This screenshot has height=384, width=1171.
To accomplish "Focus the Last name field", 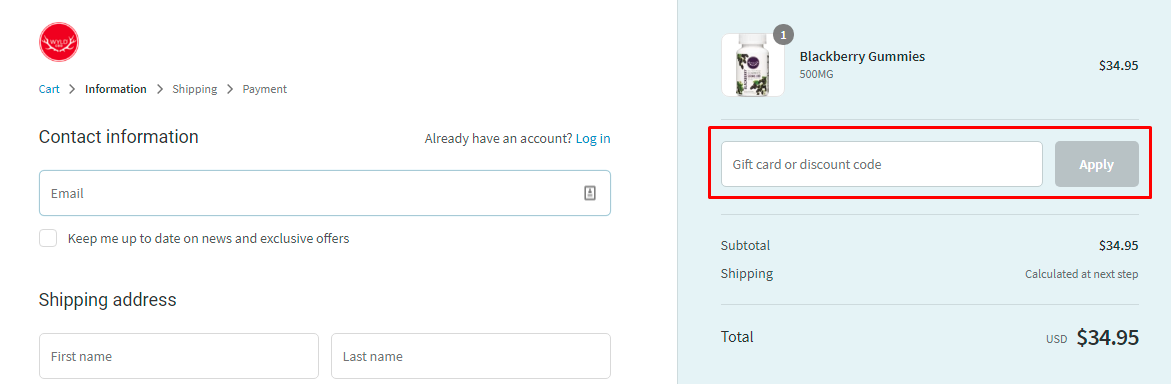I will [x=470, y=356].
